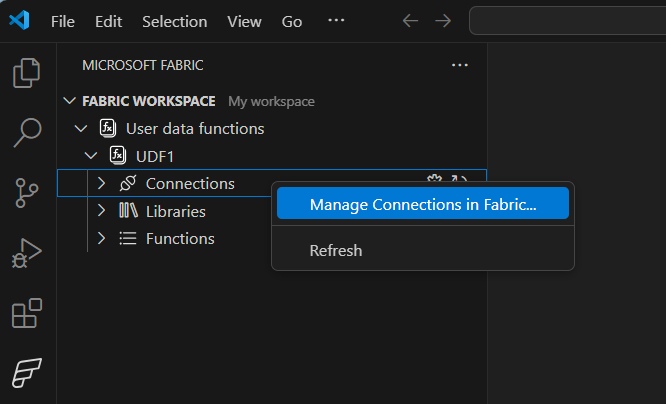Collapse the Fabric Workspace section
Image resolution: width=666 pixels, height=404 pixels.
tap(69, 101)
